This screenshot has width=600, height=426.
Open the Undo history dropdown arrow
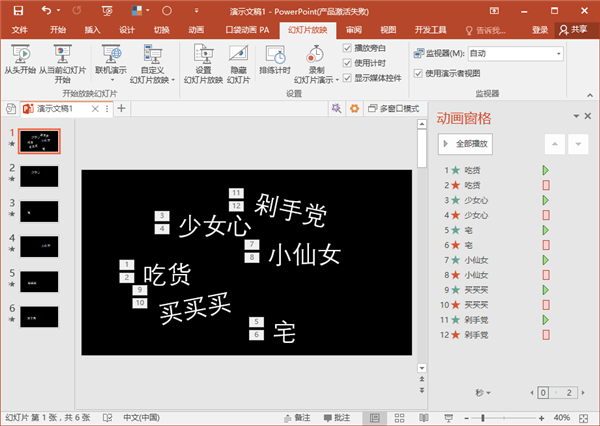(59, 10)
